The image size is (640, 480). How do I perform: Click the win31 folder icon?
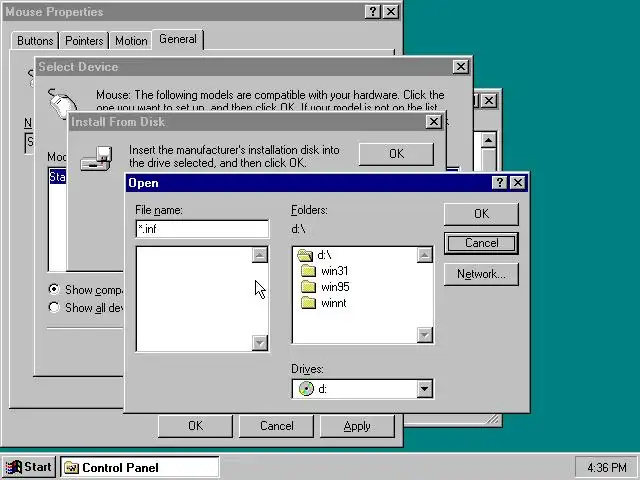click(309, 271)
